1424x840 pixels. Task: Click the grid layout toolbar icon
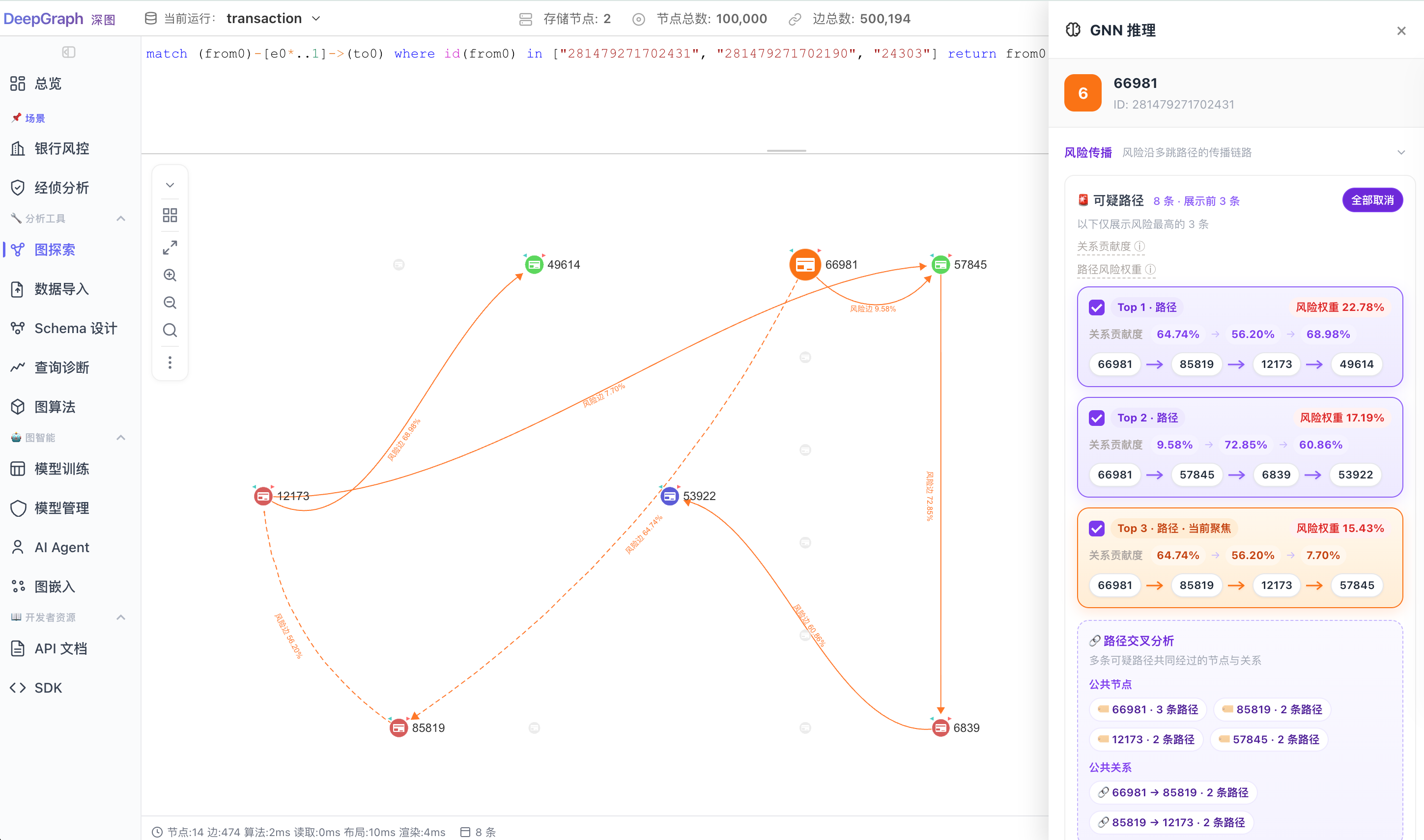pyautogui.click(x=170, y=215)
